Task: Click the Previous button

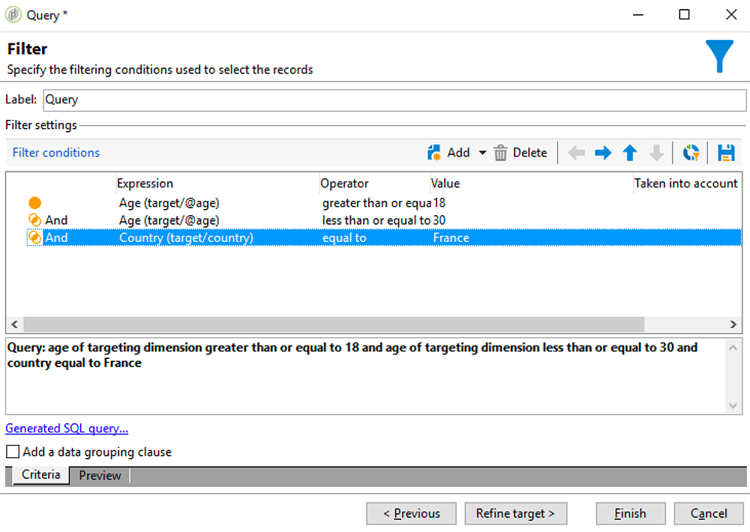Action: tap(411, 513)
